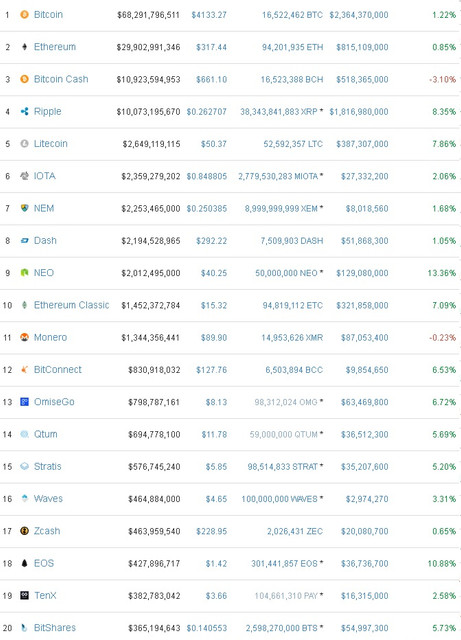Open the OmiseGo name link
Viewport: 461px width, 640px height.
click(54, 402)
